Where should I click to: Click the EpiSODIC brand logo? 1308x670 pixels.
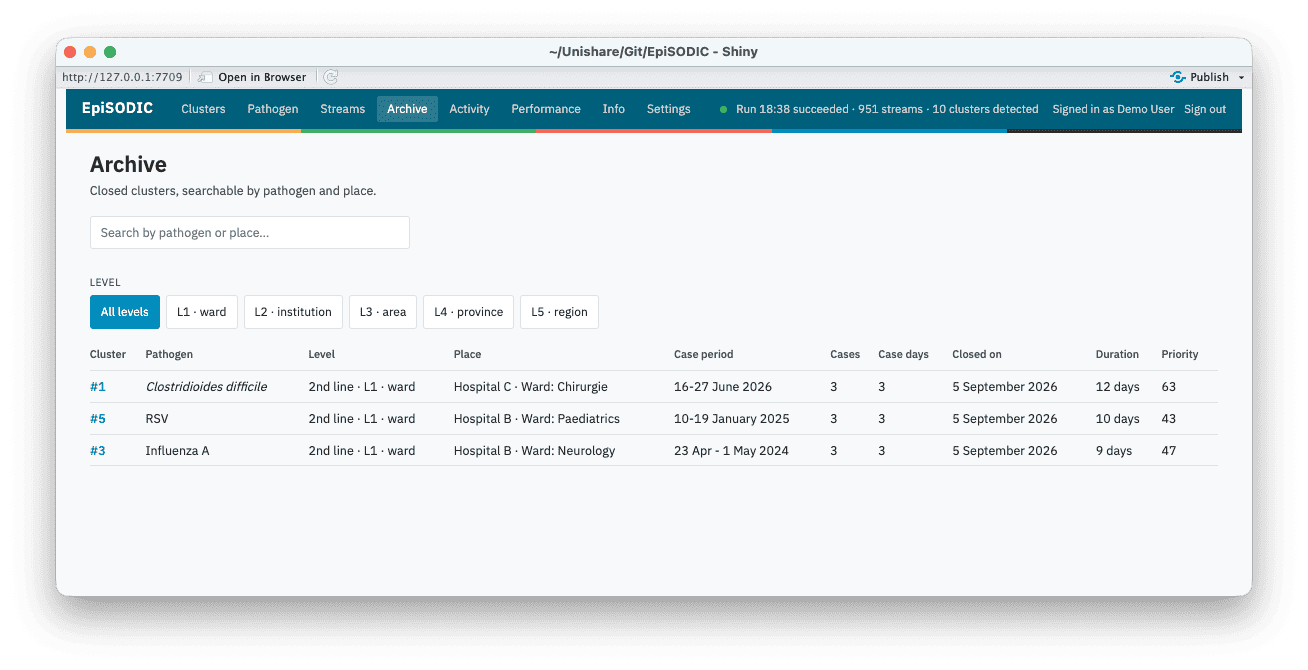117,108
